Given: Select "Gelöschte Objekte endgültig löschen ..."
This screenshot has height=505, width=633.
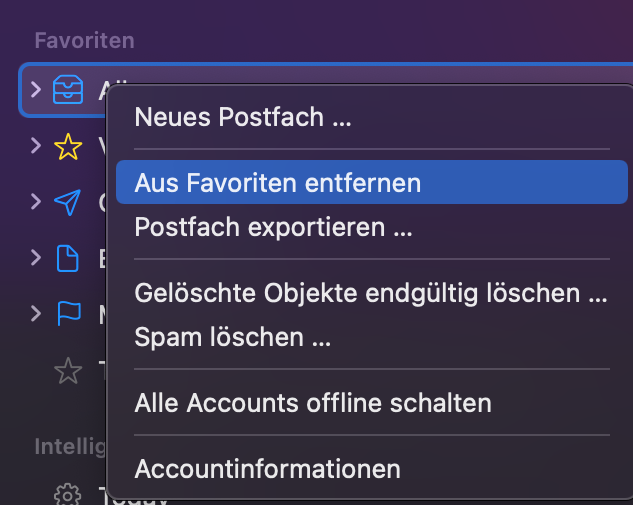Looking at the screenshot, I should pos(370,293).
